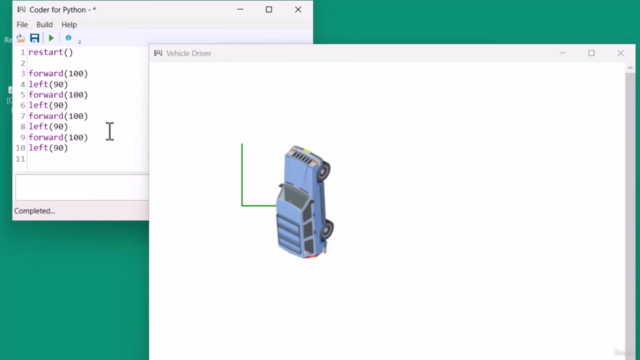Click left(90) on line 6
Screen dimensions: 640x360
click(48, 105)
